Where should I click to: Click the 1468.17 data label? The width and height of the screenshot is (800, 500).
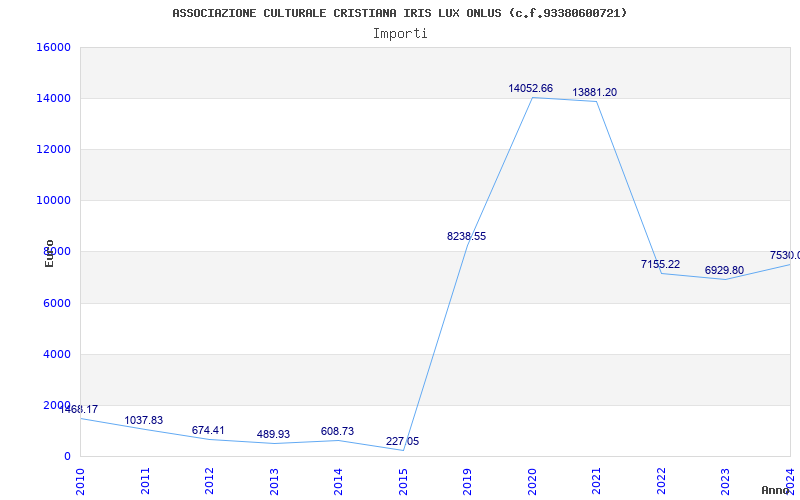pyautogui.click(x=79, y=409)
